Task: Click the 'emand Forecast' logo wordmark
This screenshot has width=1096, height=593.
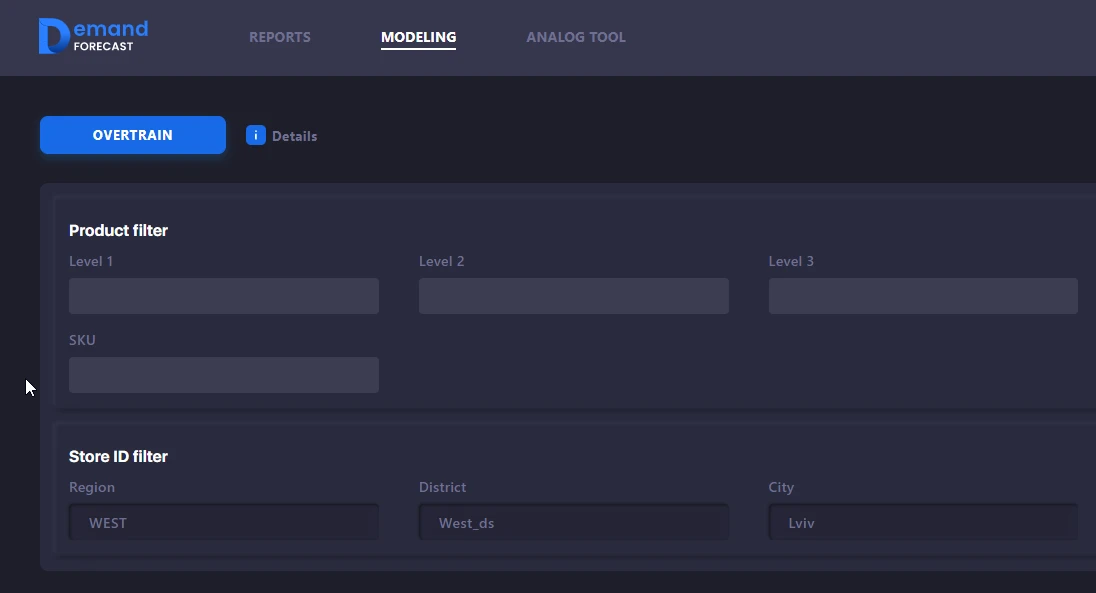Action: pyautogui.click(x=110, y=36)
